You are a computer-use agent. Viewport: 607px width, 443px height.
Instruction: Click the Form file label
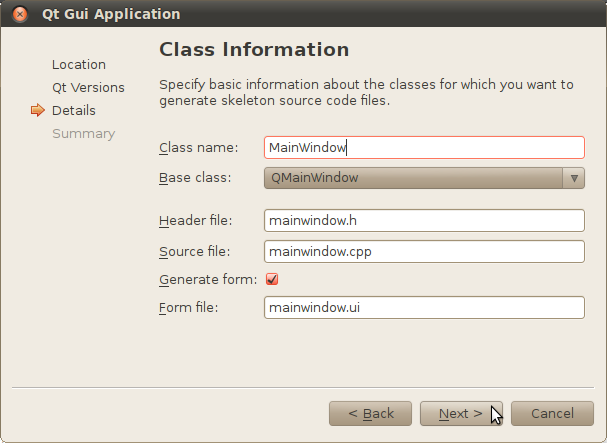coord(189,308)
